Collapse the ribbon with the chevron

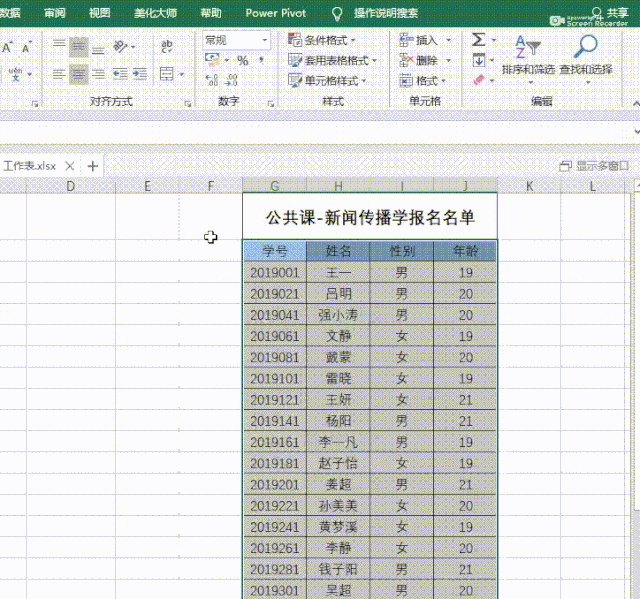pos(636,103)
